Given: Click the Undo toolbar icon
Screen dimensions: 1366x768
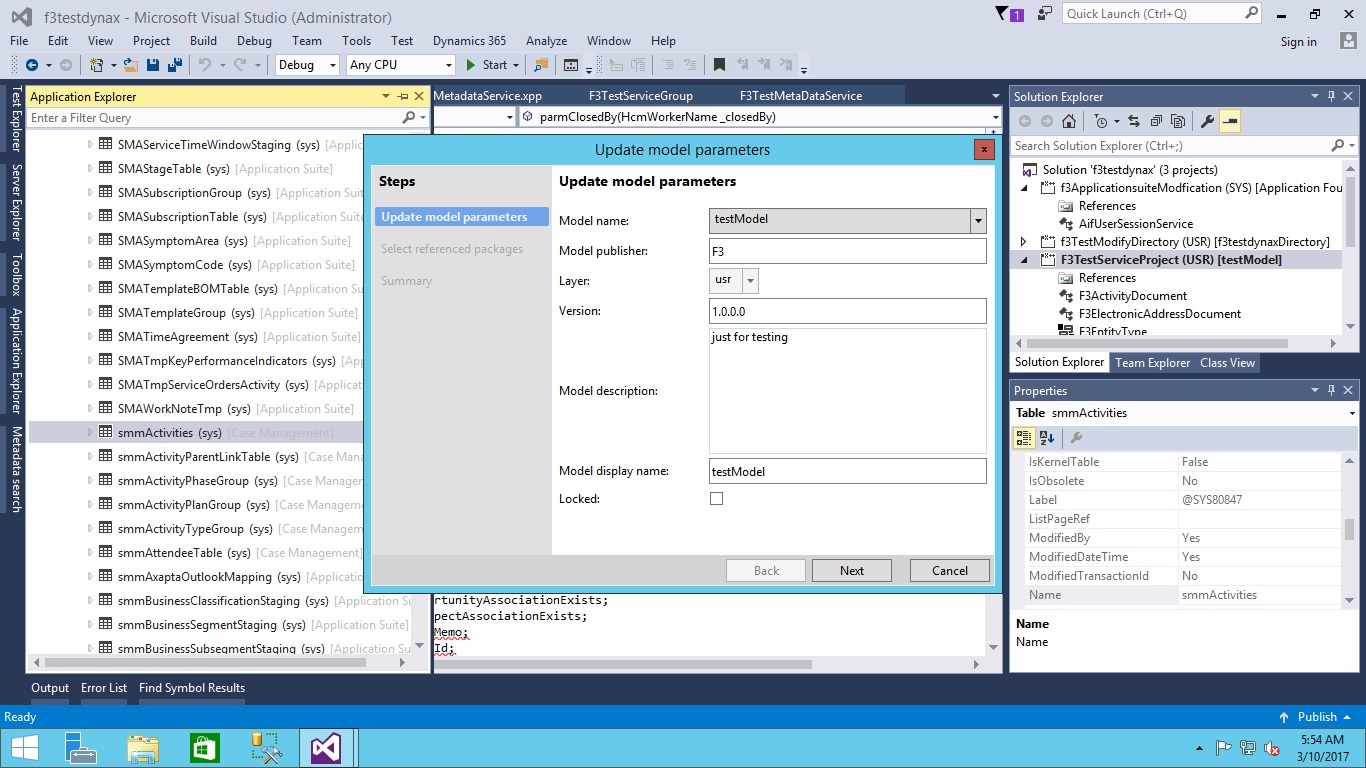Looking at the screenshot, I should (x=204, y=65).
